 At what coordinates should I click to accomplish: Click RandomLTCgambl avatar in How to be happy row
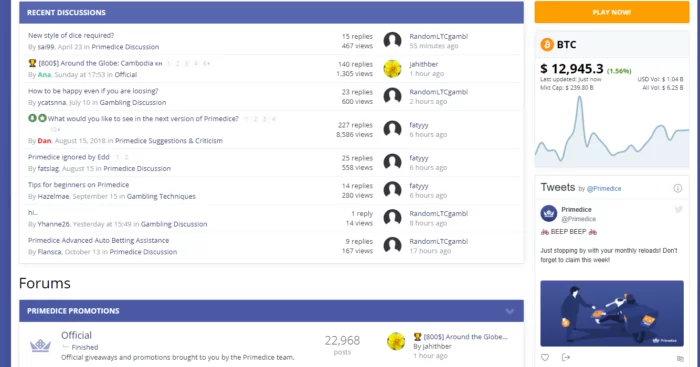click(x=392, y=96)
